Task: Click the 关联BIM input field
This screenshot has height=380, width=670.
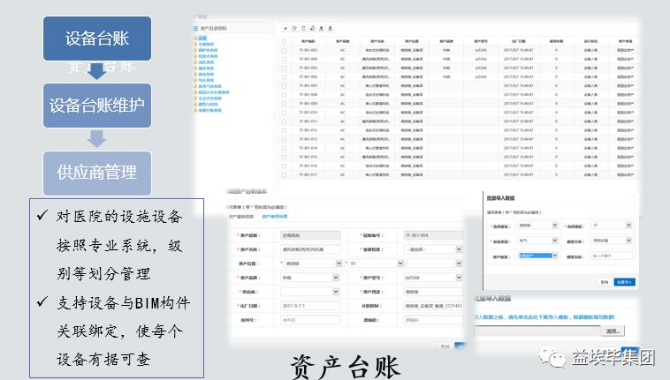Action: pyautogui.click(x=433, y=306)
